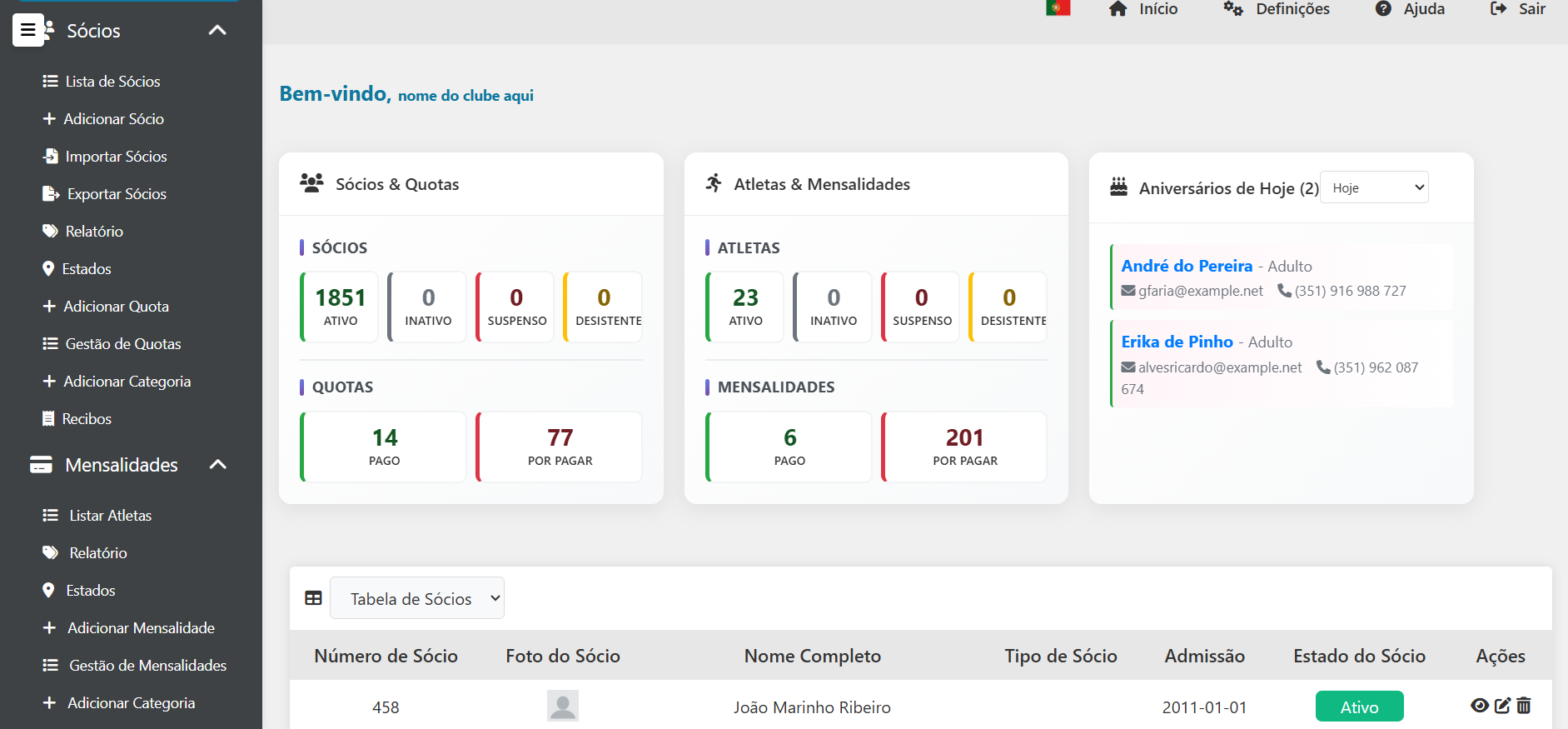Click the edit pencil icon in Ações
The height and width of the screenshot is (729, 1568).
(1502, 706)
